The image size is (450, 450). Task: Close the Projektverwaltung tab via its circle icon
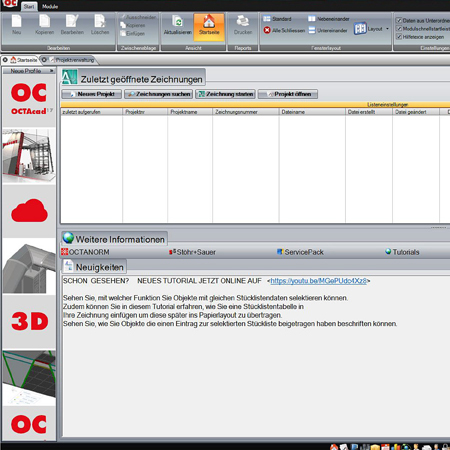[44, 60]
